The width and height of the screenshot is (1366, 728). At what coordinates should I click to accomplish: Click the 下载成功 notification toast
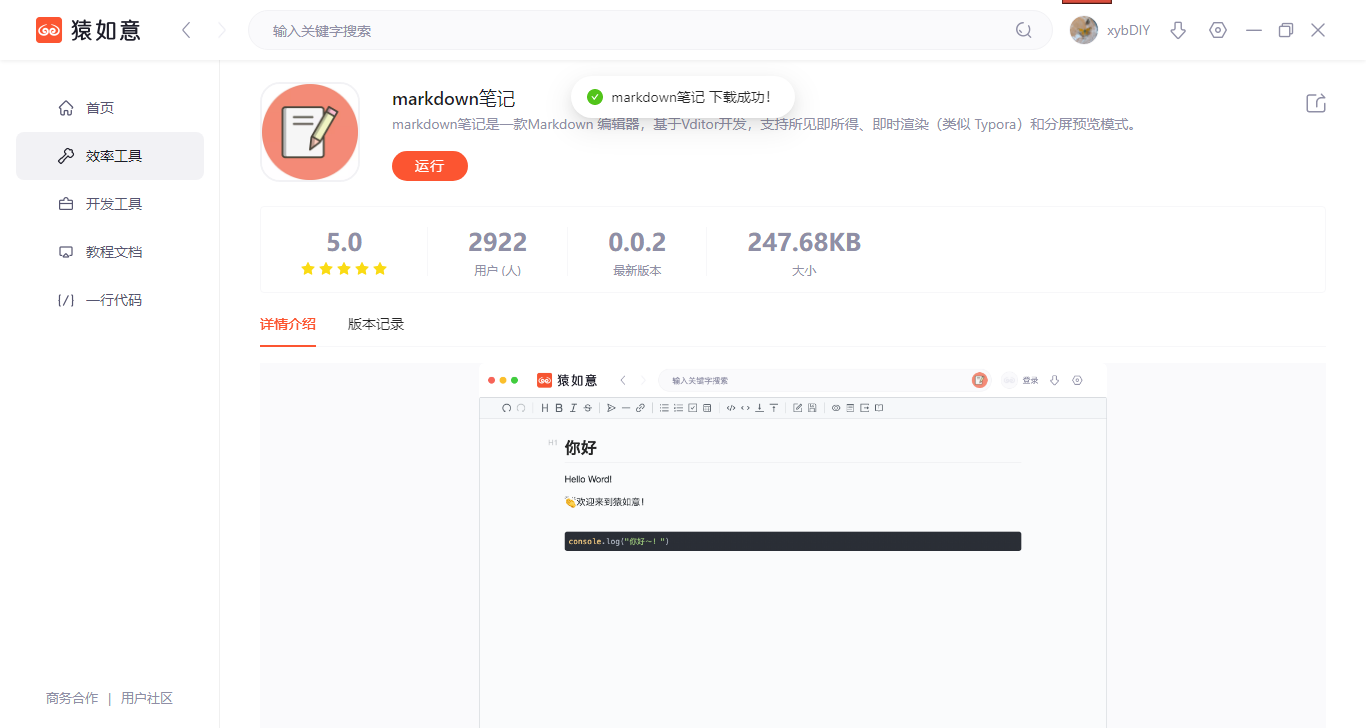[x=683, y=97]
